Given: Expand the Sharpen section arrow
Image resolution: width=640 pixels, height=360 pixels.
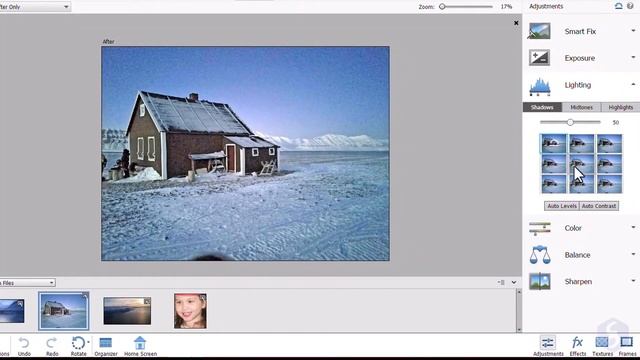Looking at the screenshot, I should pyautogui.click(x=633, y=281).
